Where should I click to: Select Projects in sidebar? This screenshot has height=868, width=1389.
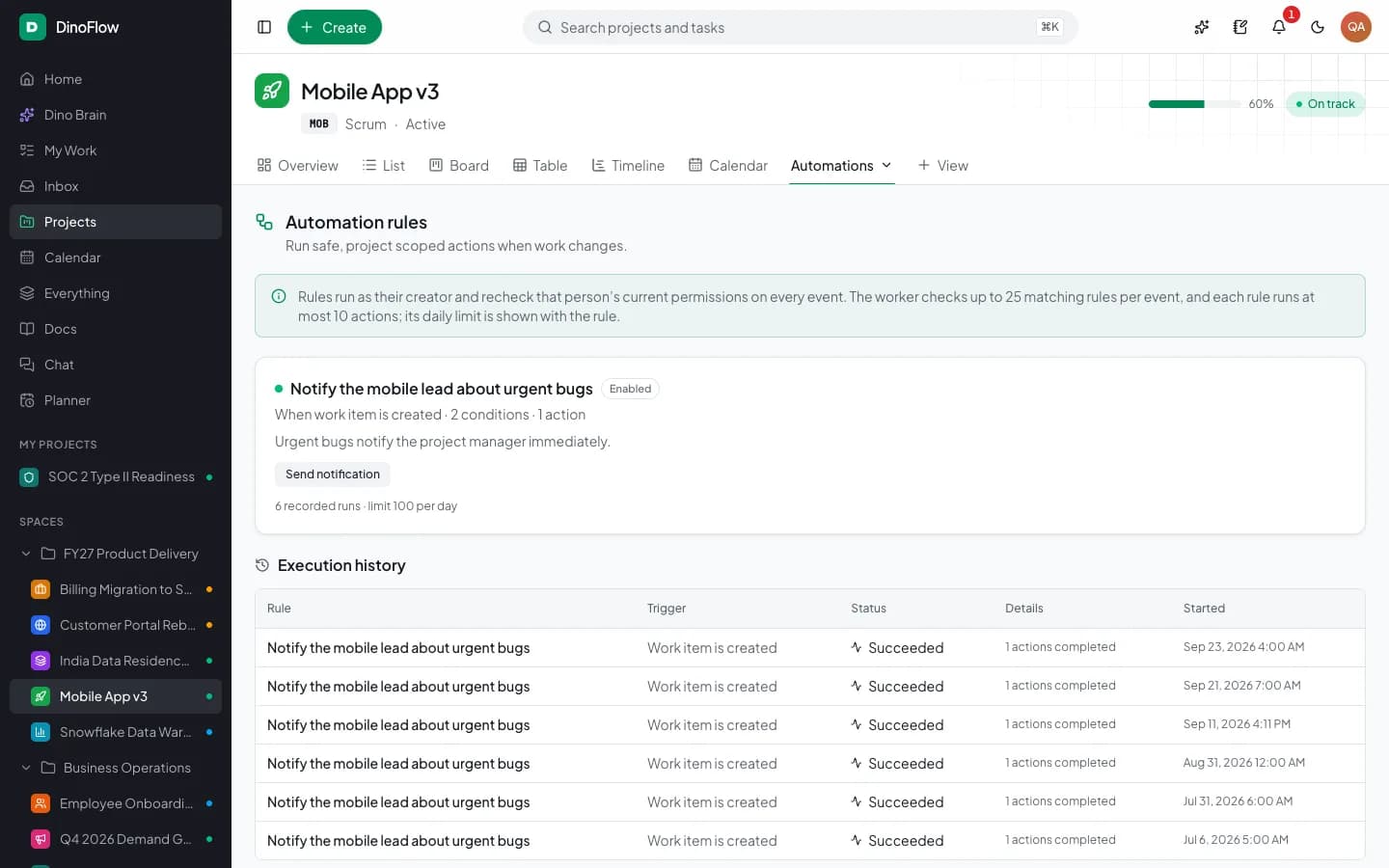pyautogui.click(x=116, y=222)
